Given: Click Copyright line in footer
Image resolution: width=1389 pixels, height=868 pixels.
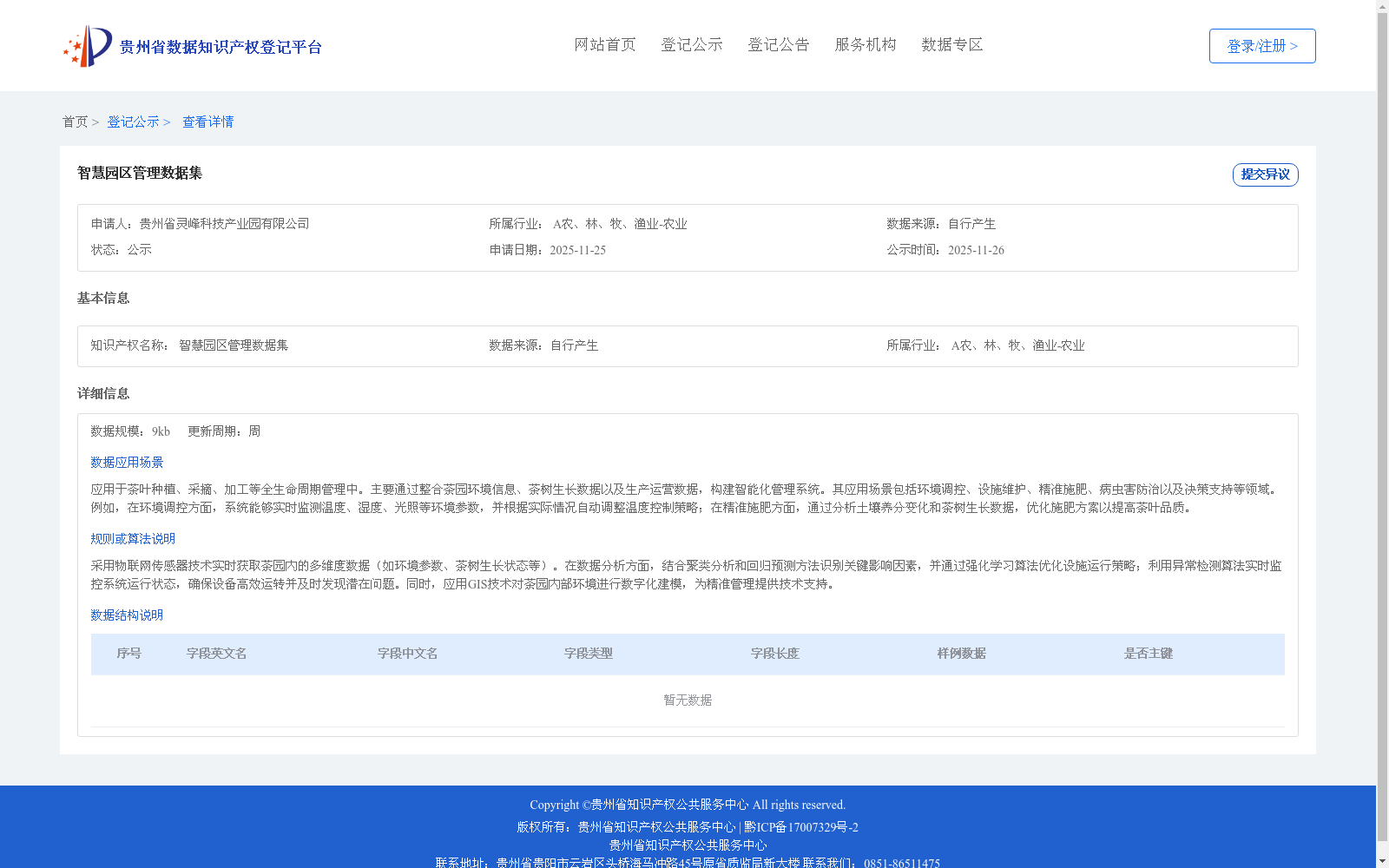Looking at the screenshot, I should [688, 805].
